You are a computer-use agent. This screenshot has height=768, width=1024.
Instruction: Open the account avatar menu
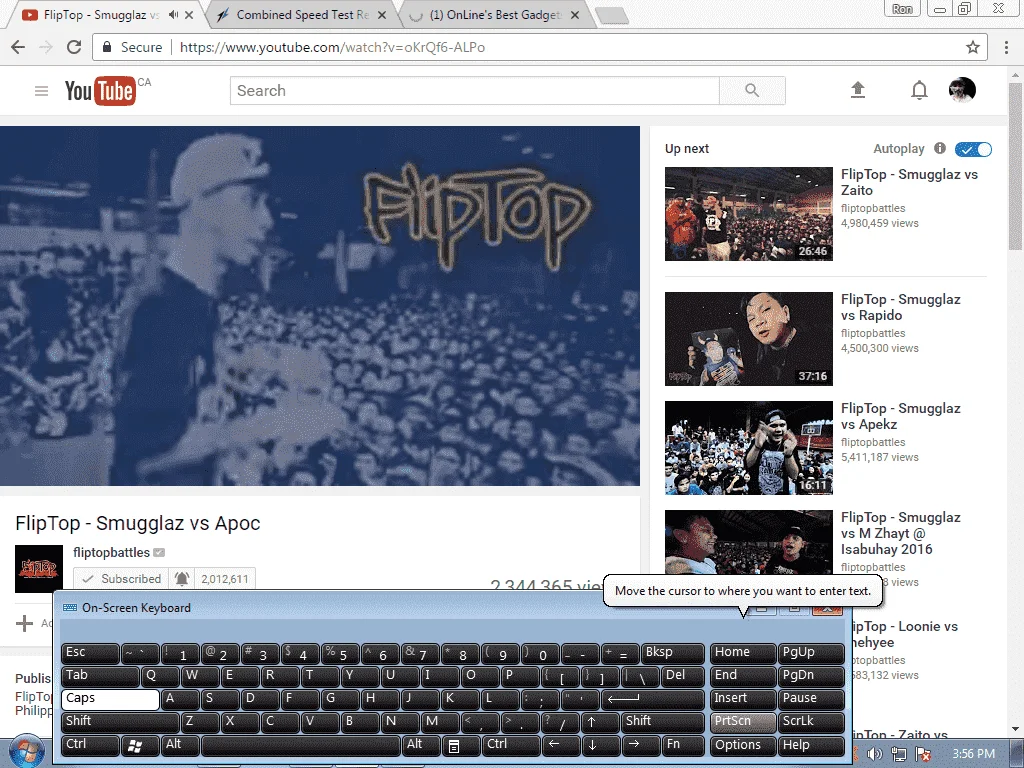click(x=962, y=90)
